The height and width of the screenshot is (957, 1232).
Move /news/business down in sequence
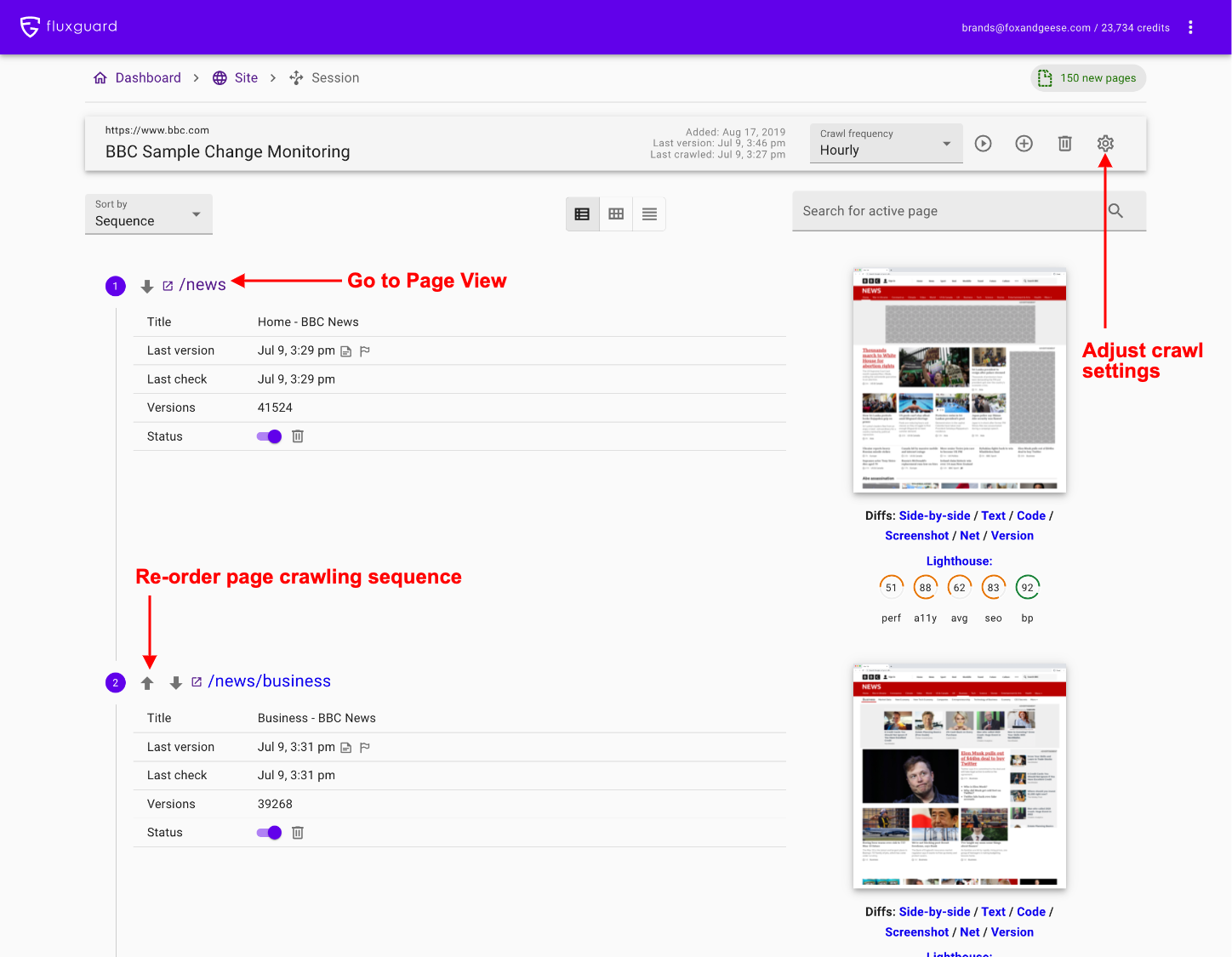(176, 683)
